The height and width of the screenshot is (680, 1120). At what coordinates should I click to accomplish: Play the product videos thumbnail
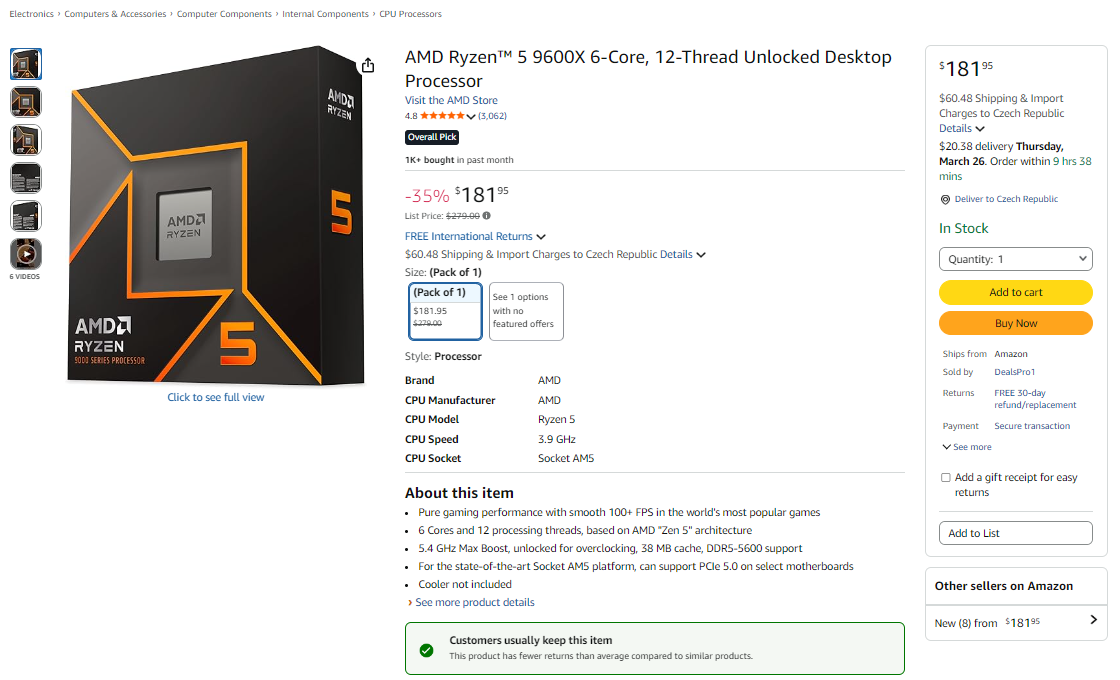(x=26, y=254)
